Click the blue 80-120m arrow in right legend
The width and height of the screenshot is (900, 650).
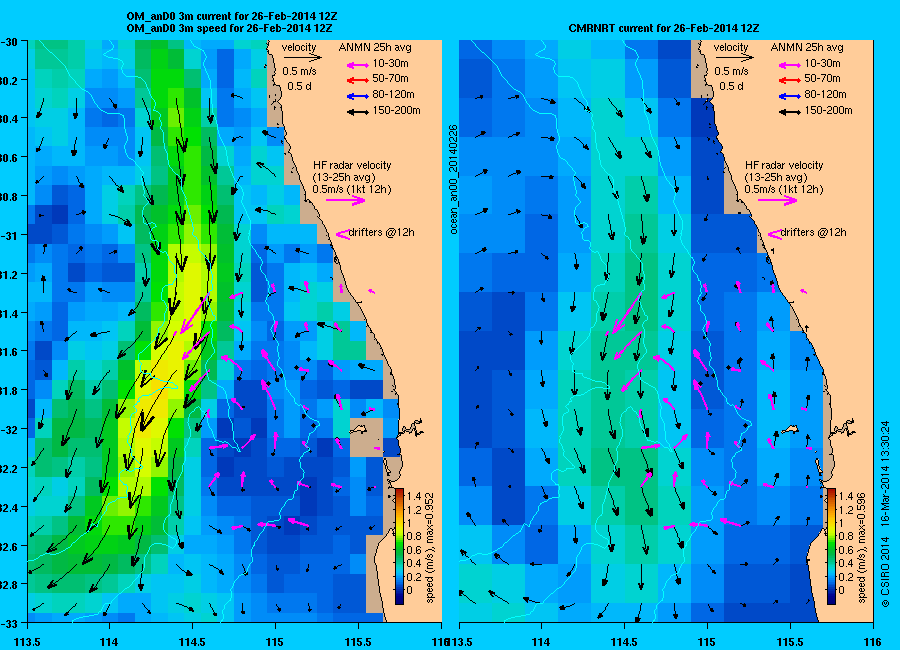[x=790, y=96]
